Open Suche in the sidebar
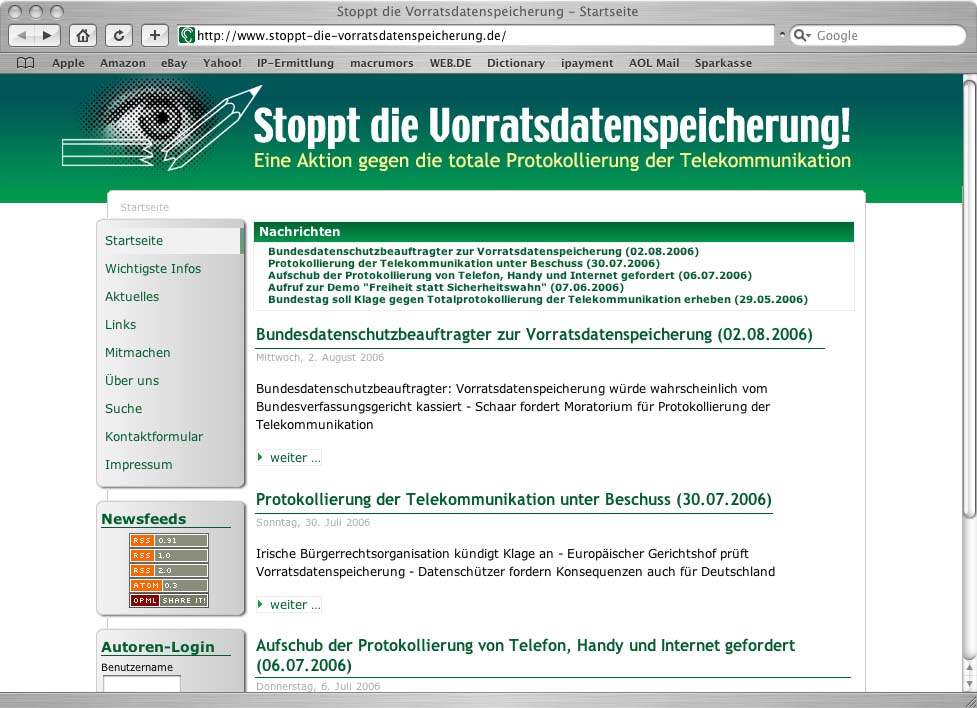The image size is (977, 708). pyautogui.click(x=123, y=409)
